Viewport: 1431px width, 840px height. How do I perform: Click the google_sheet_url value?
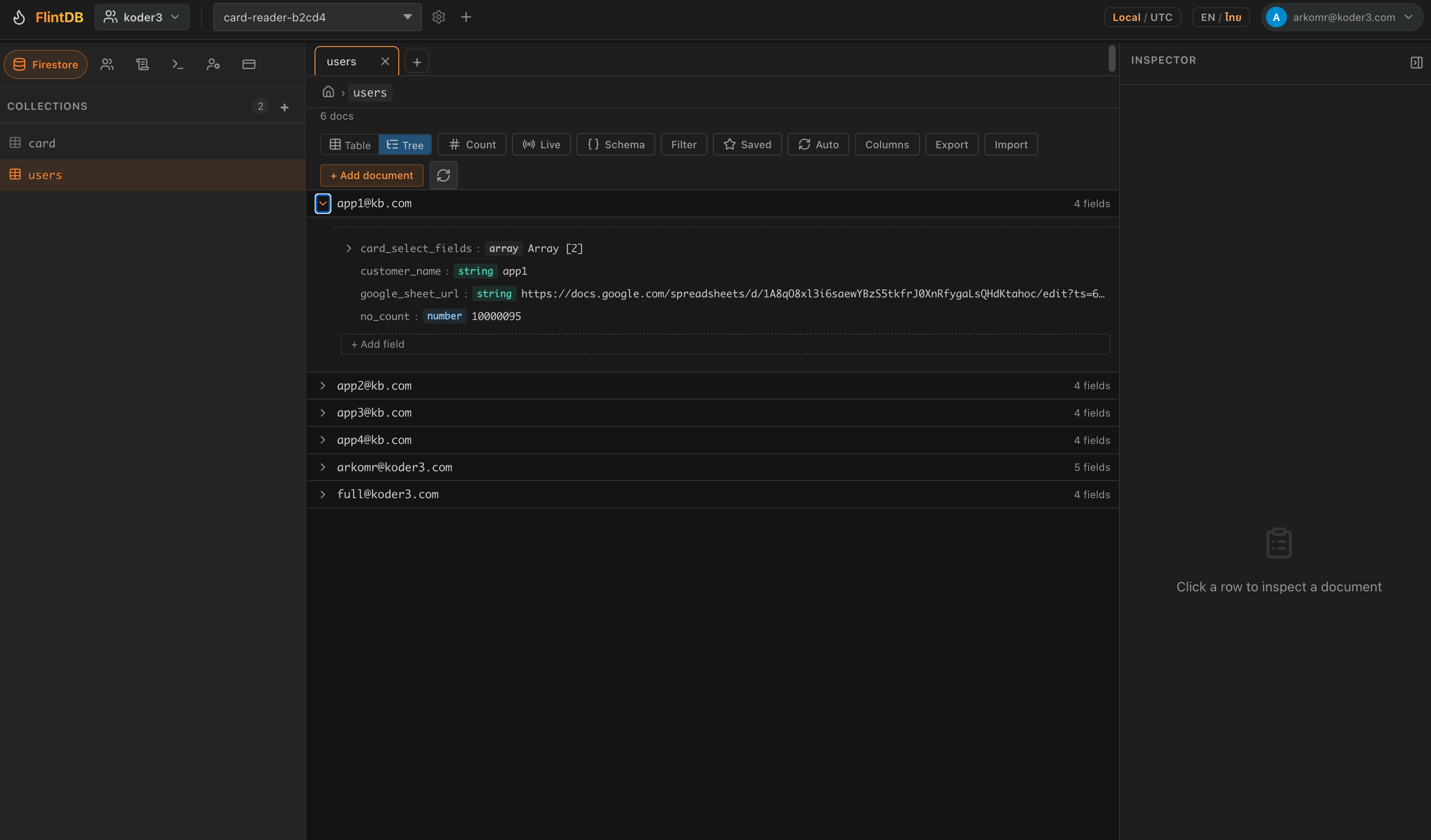coord(813,294)
